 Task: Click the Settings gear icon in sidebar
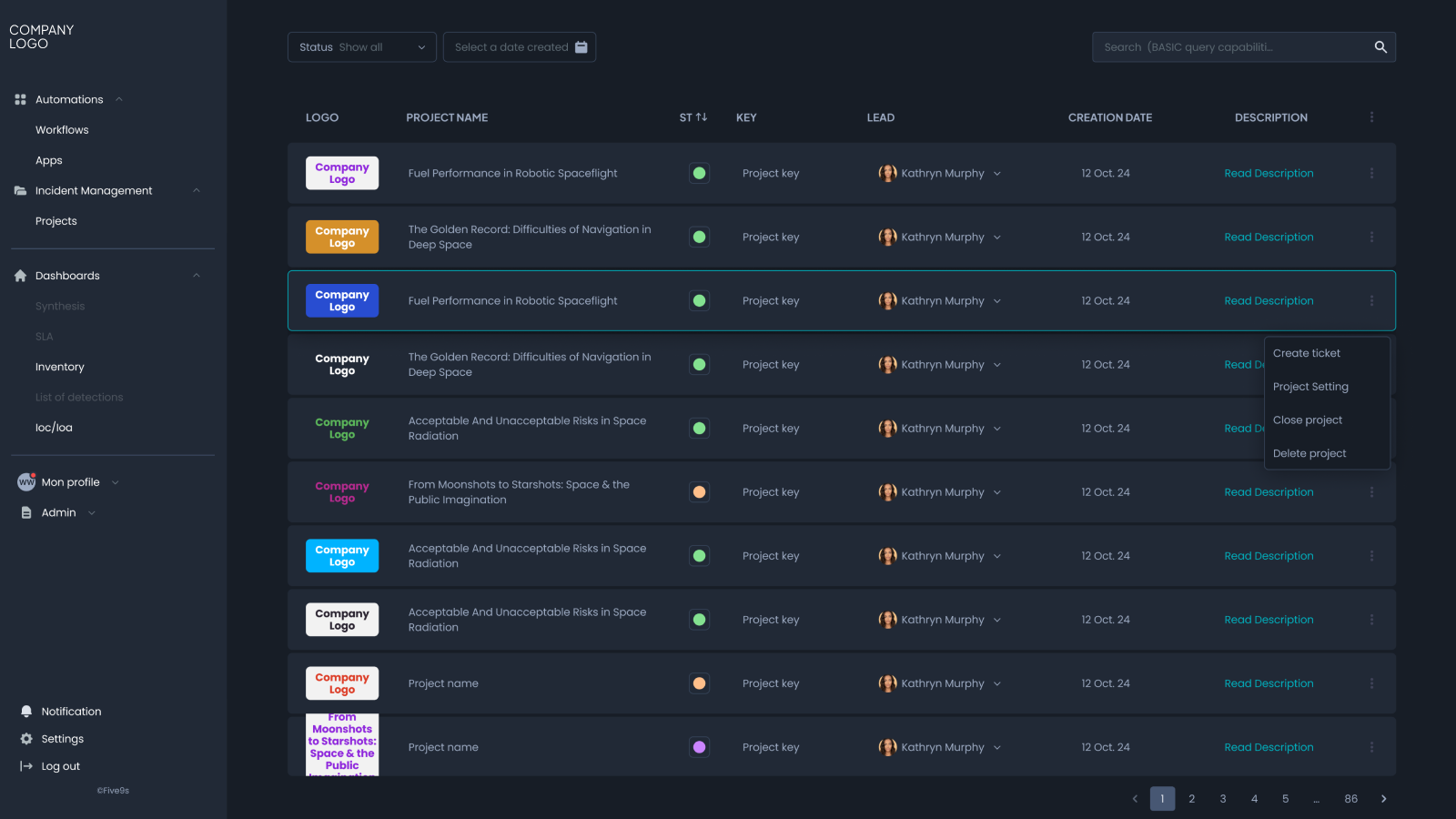tap(26, 739)
